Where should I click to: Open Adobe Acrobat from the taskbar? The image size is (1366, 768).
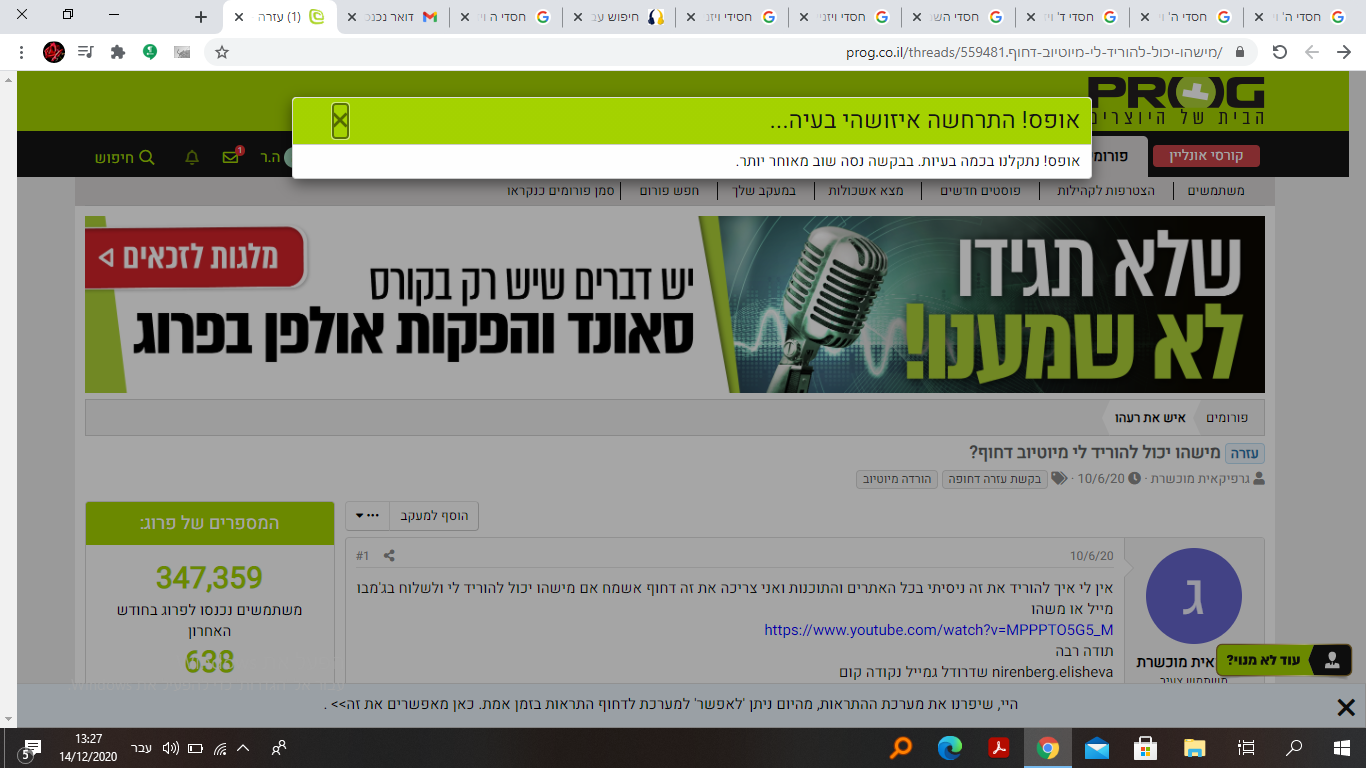tap(999, 747)
